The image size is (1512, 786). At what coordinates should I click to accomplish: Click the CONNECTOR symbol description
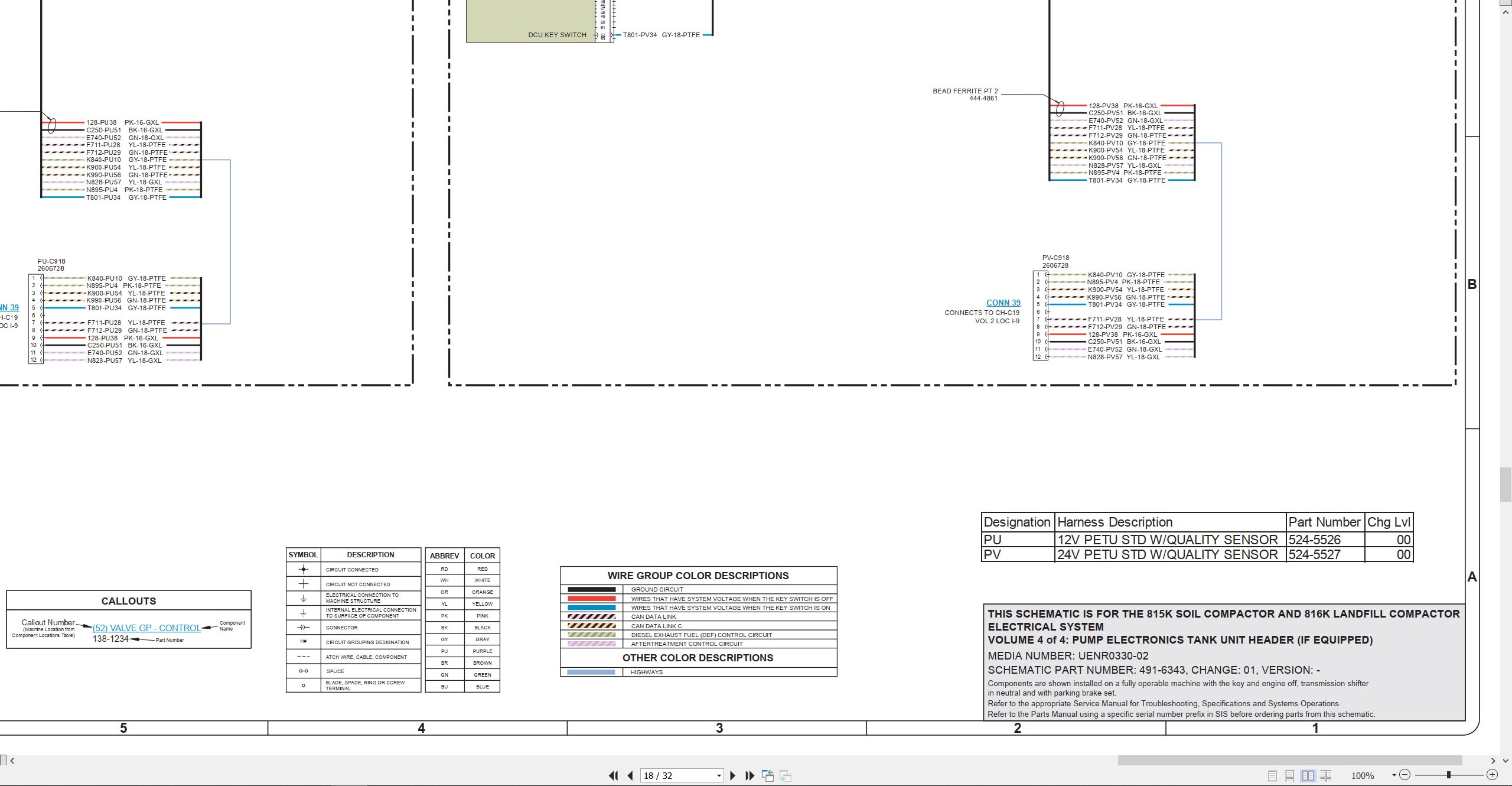[342, 628]
